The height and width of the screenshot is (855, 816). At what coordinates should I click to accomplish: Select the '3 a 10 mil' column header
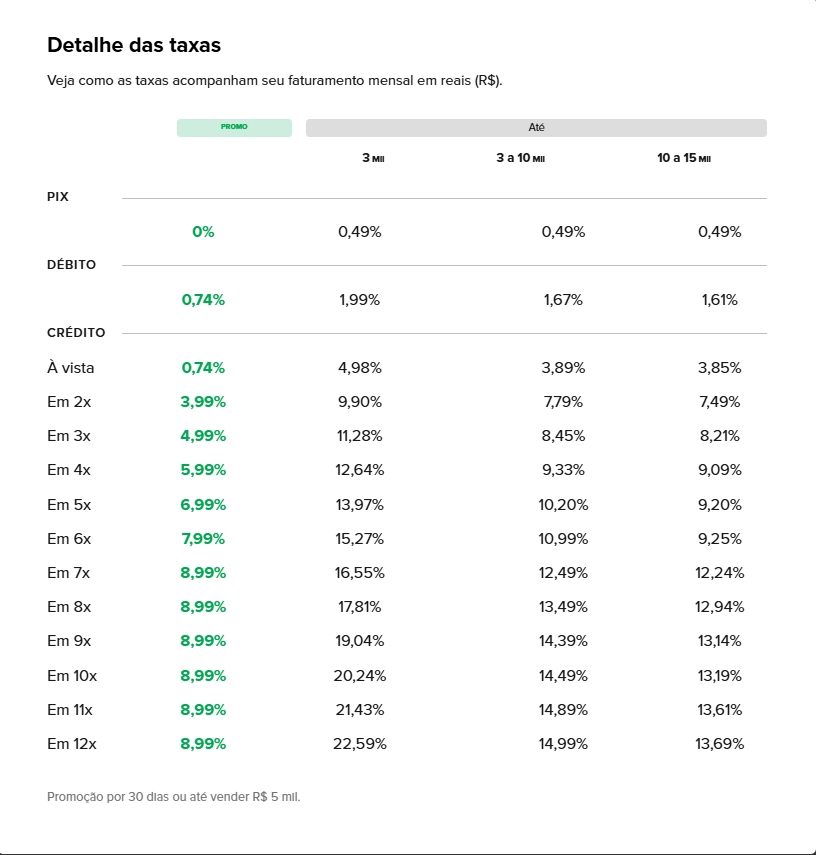[520, 159]
